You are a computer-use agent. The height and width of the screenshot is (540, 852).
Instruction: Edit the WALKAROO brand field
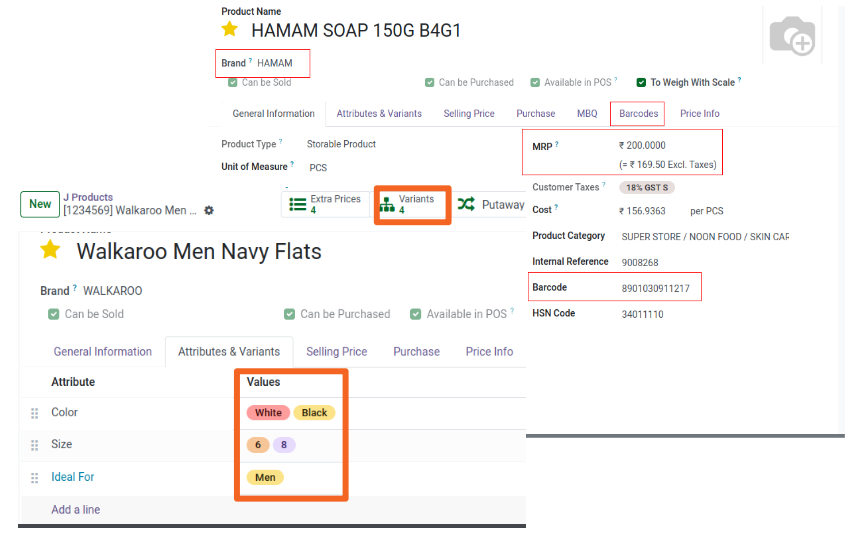pos(112,291)
